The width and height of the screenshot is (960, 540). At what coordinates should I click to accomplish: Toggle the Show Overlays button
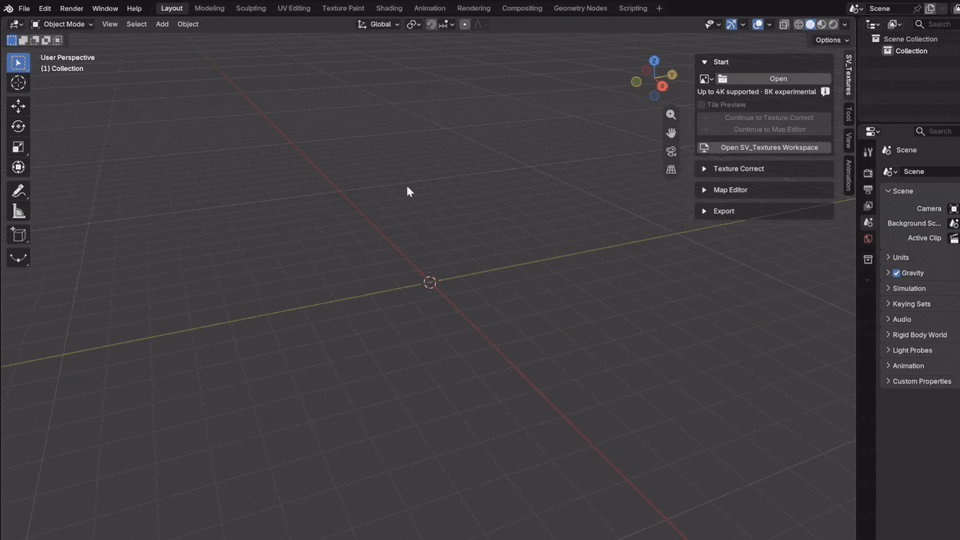coord(758,24)
